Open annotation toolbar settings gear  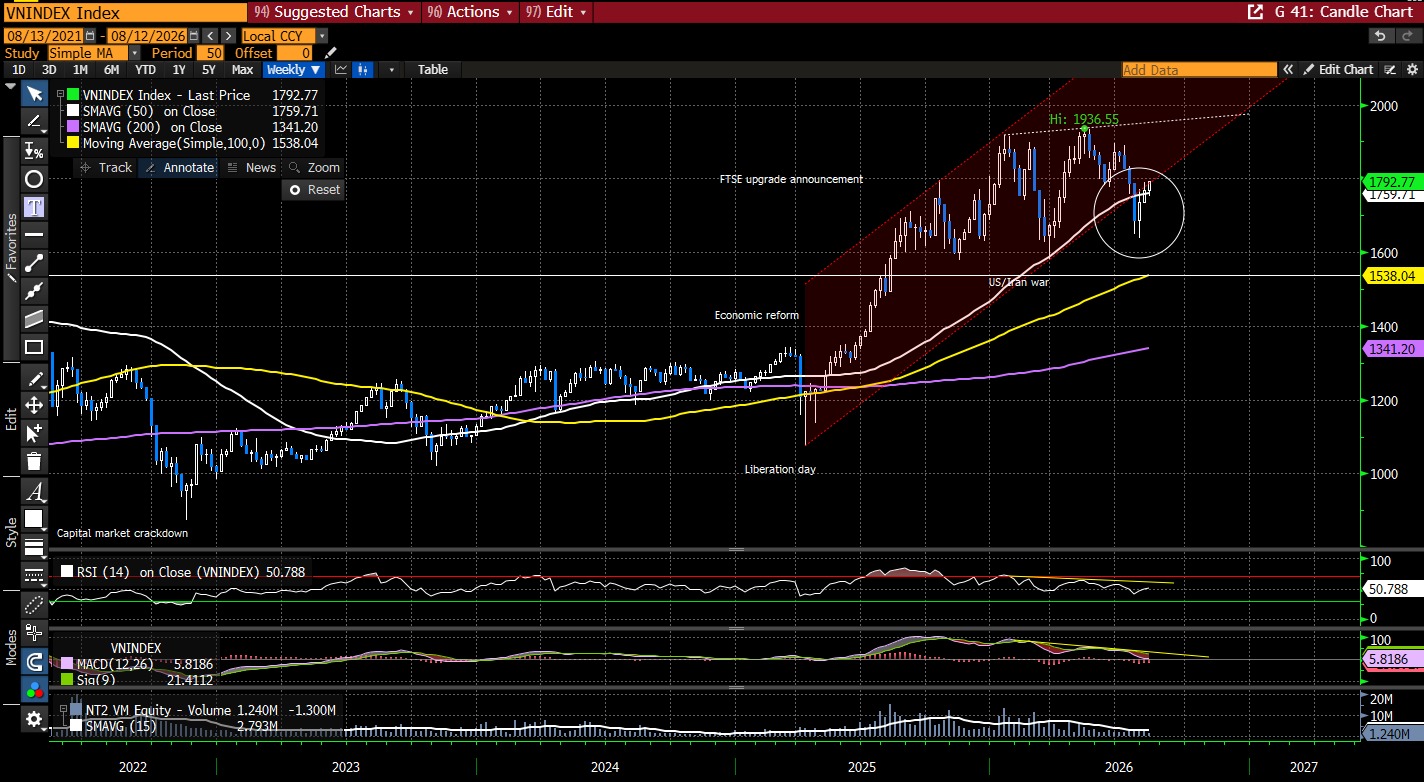34,719
